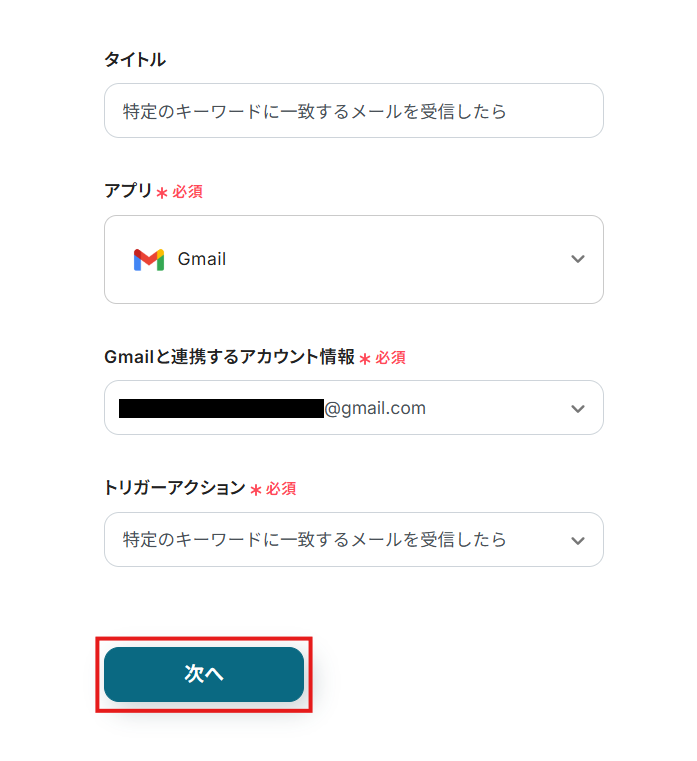Click the red asterisk next to アカウント情報
697x761 pixels.
(365, 358)
